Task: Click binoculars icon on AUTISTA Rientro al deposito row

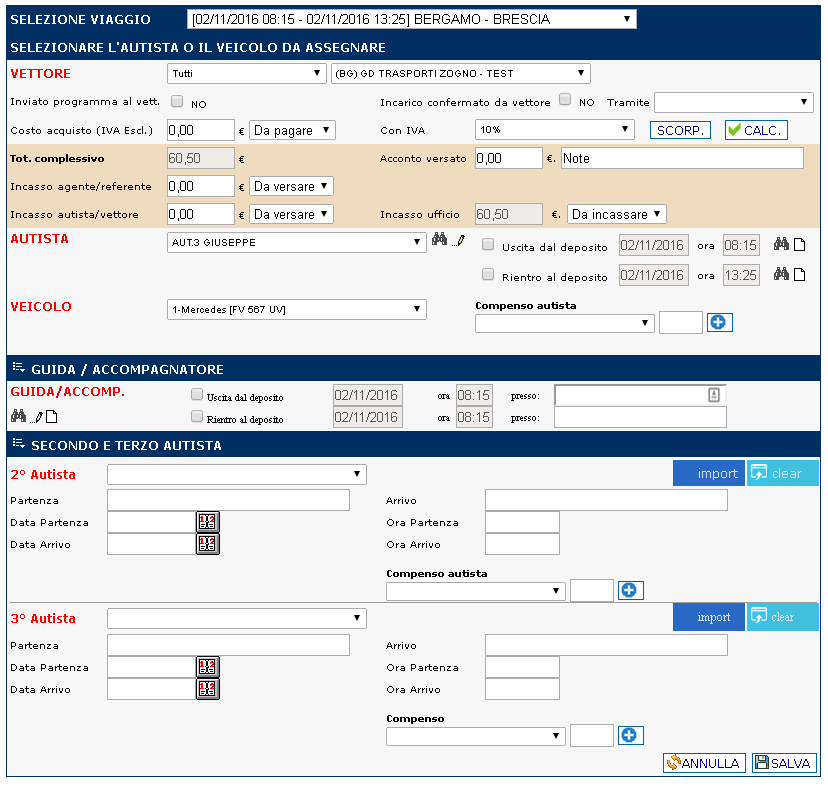Action: pyautogui.click(x=782, y=275)
